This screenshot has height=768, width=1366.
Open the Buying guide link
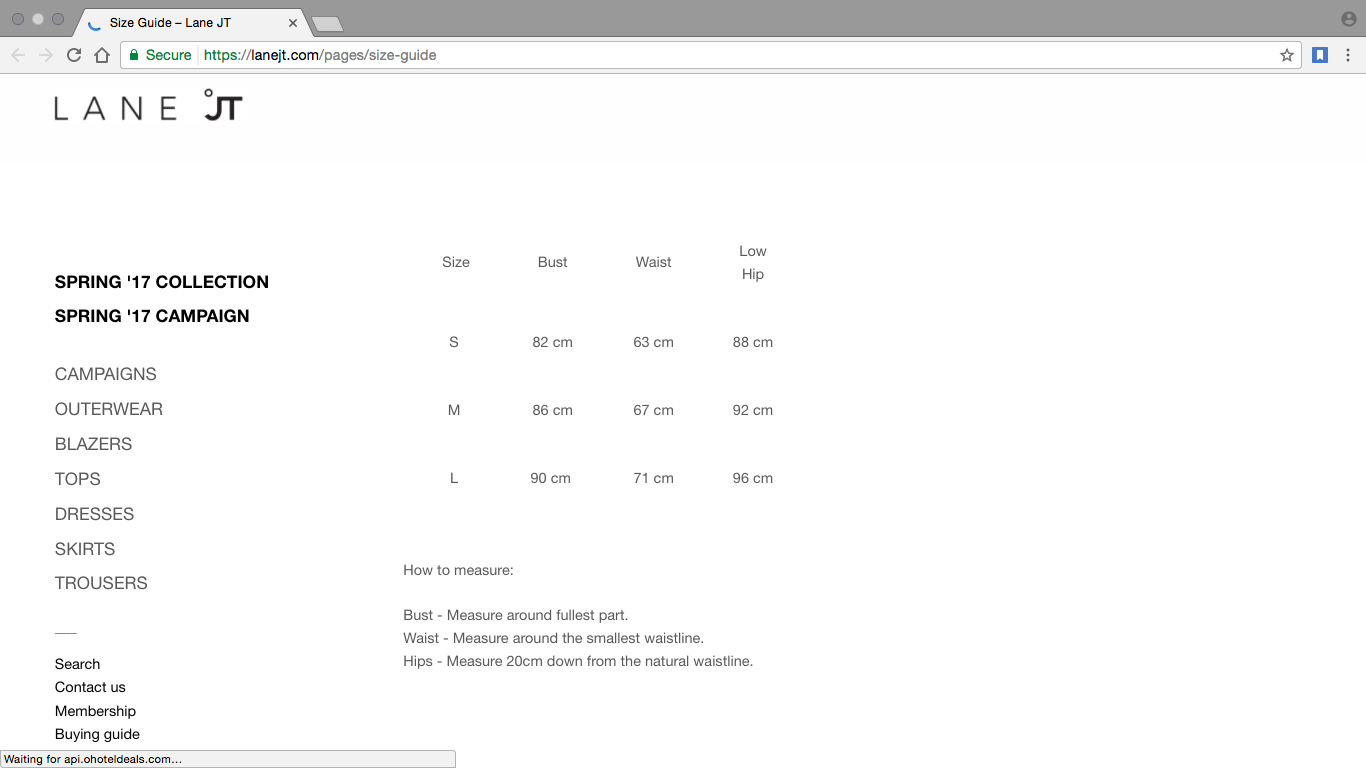[x=97, y=734]
